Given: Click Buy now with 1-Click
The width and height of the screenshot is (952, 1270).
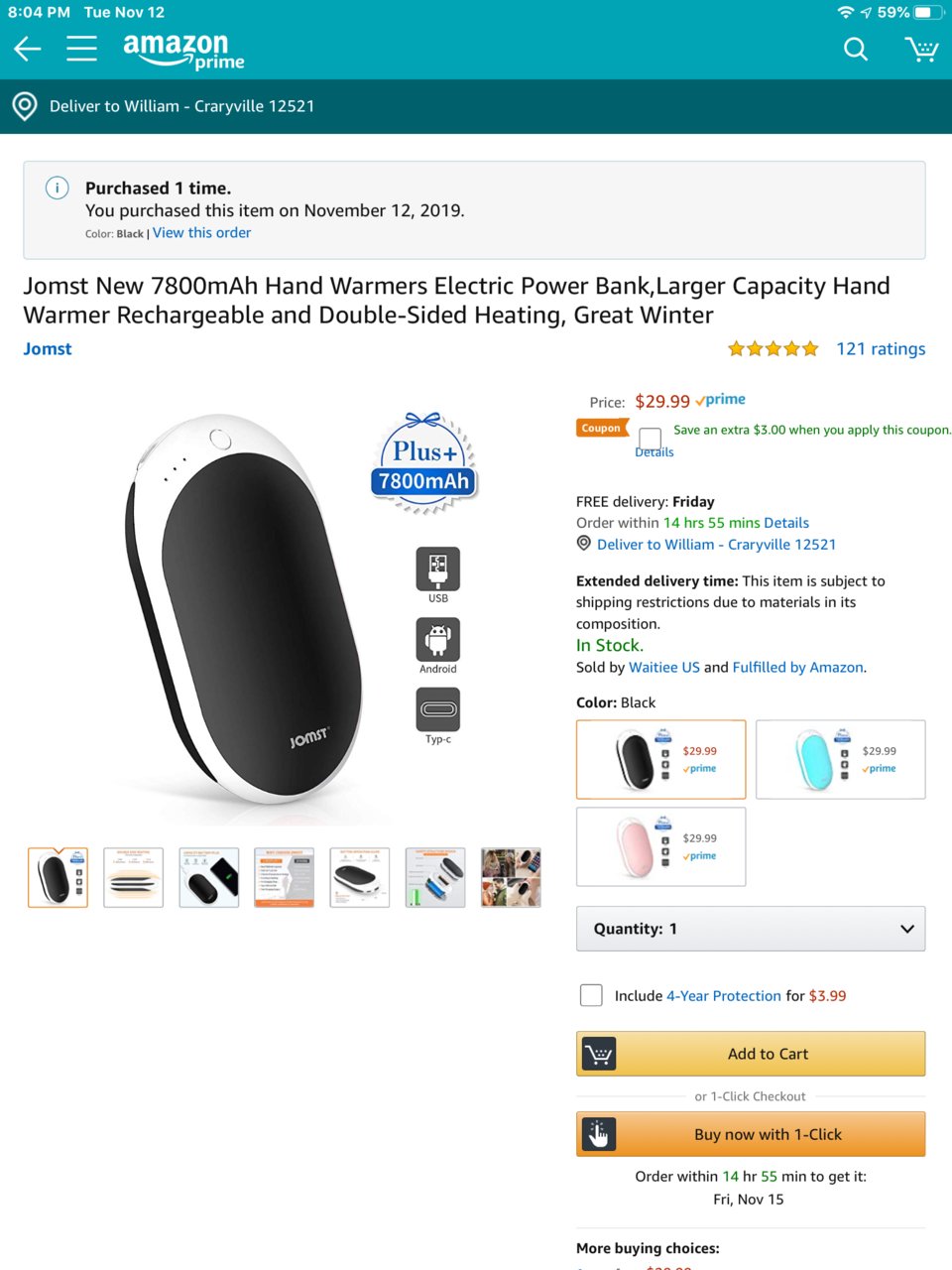Looking at the screenshot, I should pos(751,1134).
